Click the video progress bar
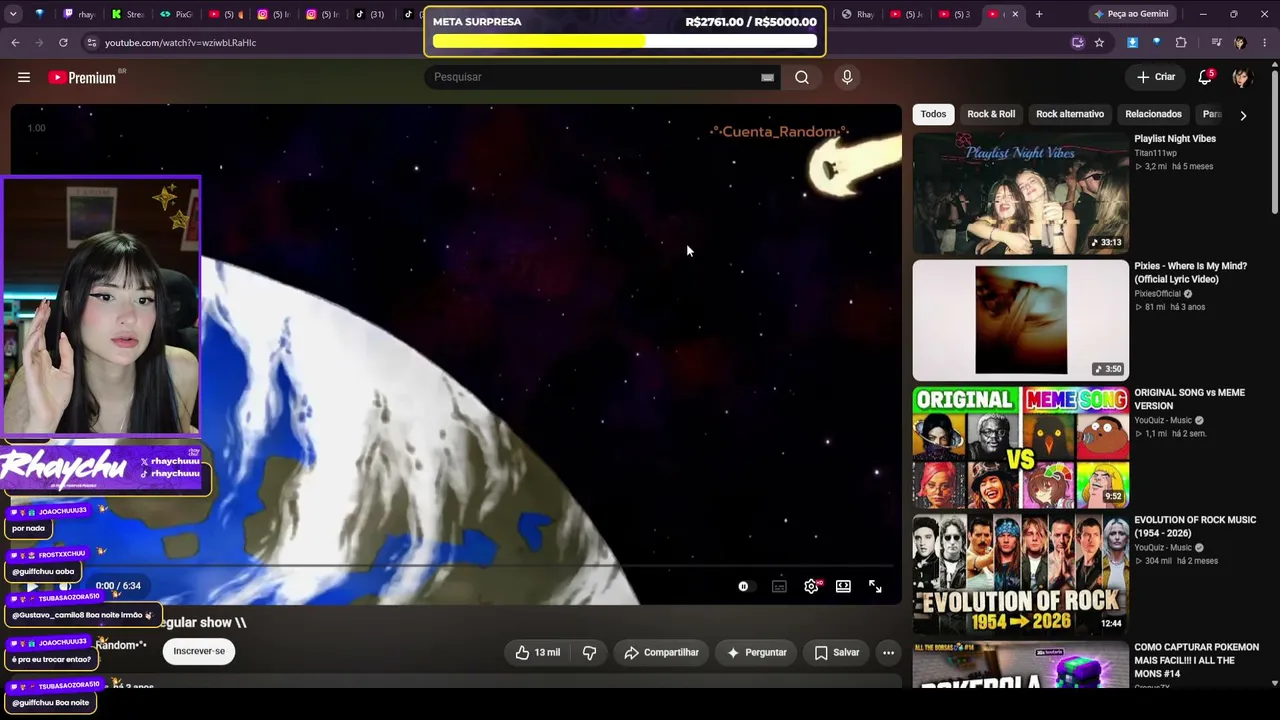 [456, 567]
